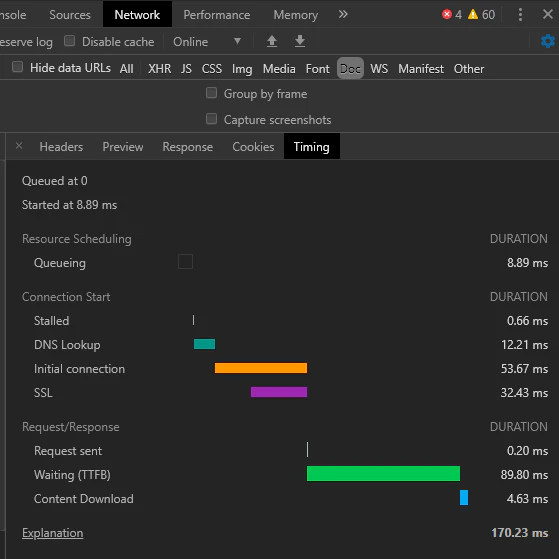Toggle the Disable cache checkbox

tap(70, 41)
